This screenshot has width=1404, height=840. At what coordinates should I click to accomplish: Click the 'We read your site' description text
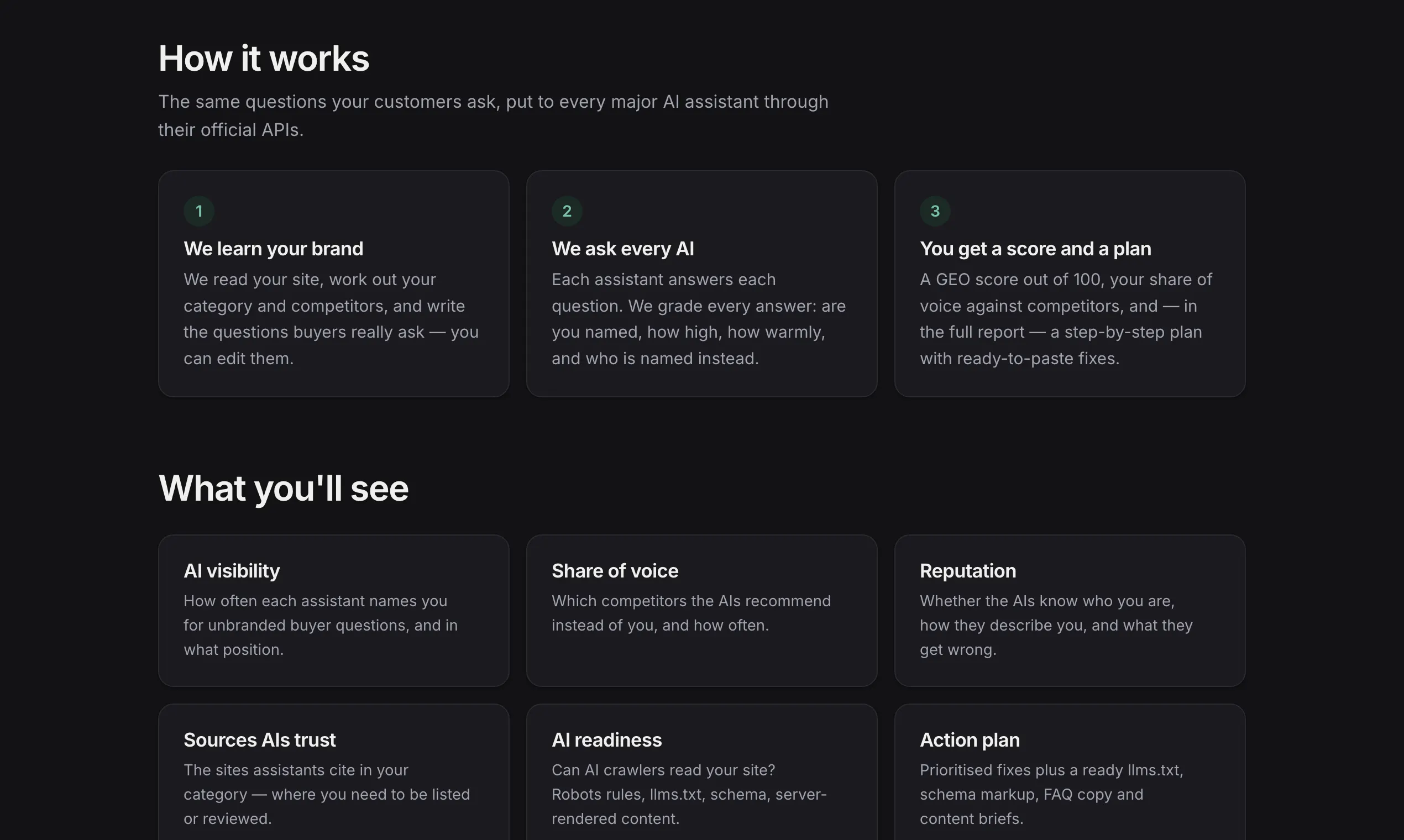click(331, 319)
